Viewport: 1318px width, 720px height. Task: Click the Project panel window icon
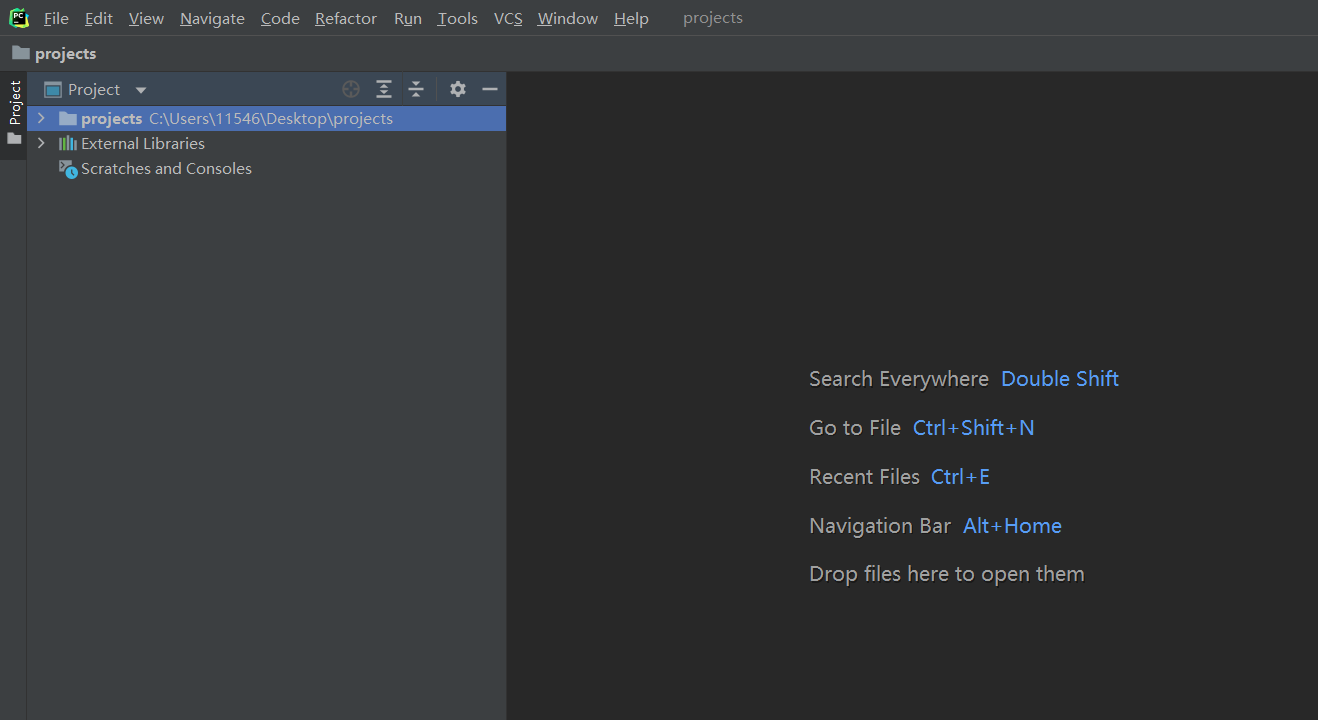pos(53,89)
